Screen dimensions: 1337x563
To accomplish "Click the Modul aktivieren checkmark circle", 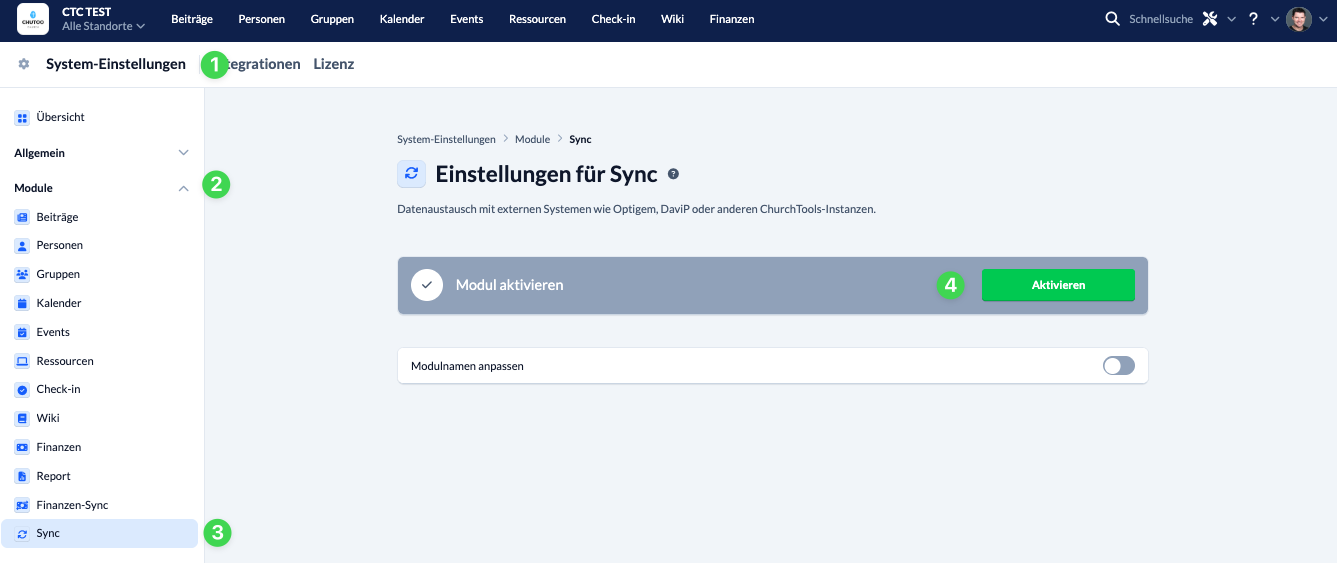I will [x=427, y=285].
